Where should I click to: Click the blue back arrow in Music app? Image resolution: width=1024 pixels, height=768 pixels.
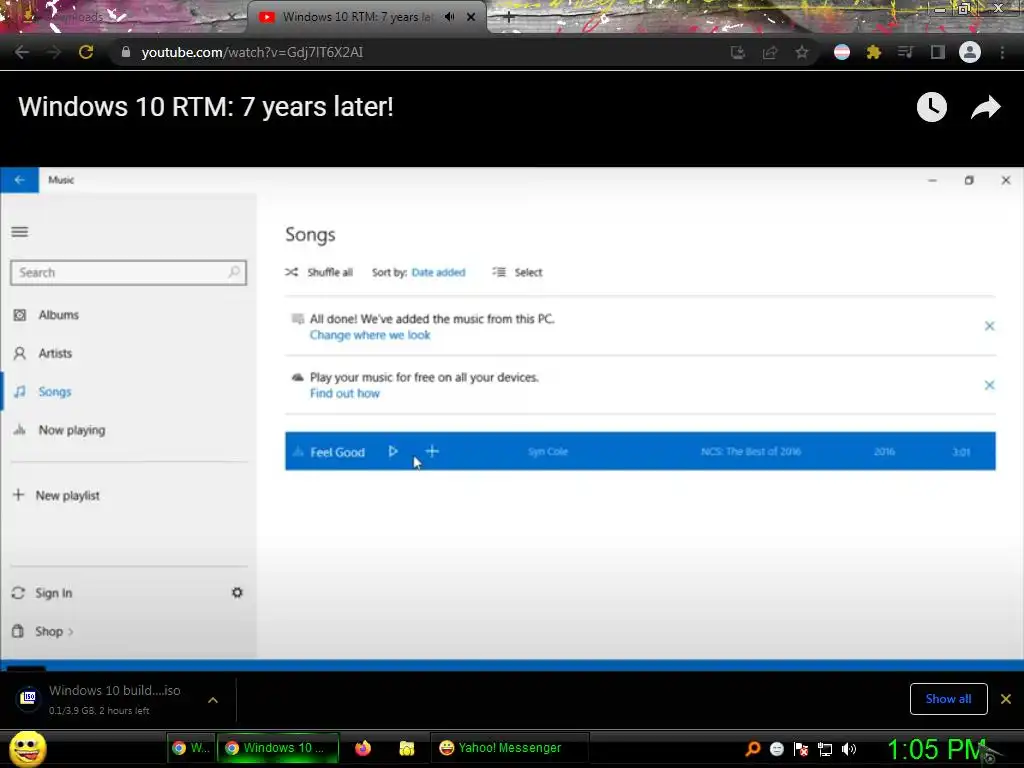coord(20,180)
